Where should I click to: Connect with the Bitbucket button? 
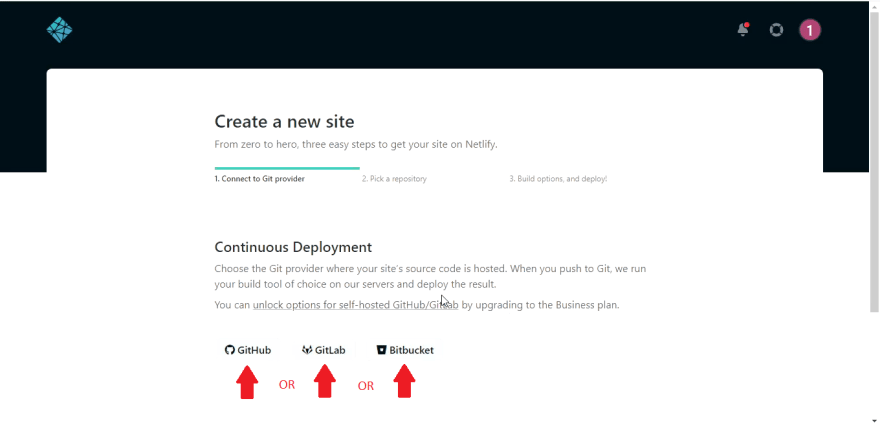coord(405,350)
